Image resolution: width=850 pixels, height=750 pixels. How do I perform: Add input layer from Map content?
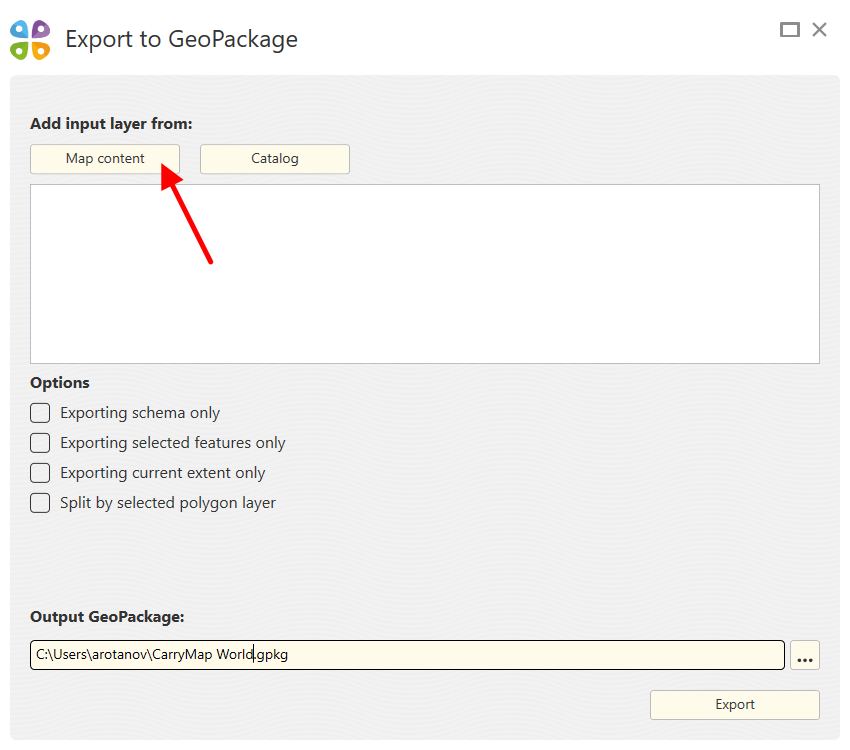105,159
